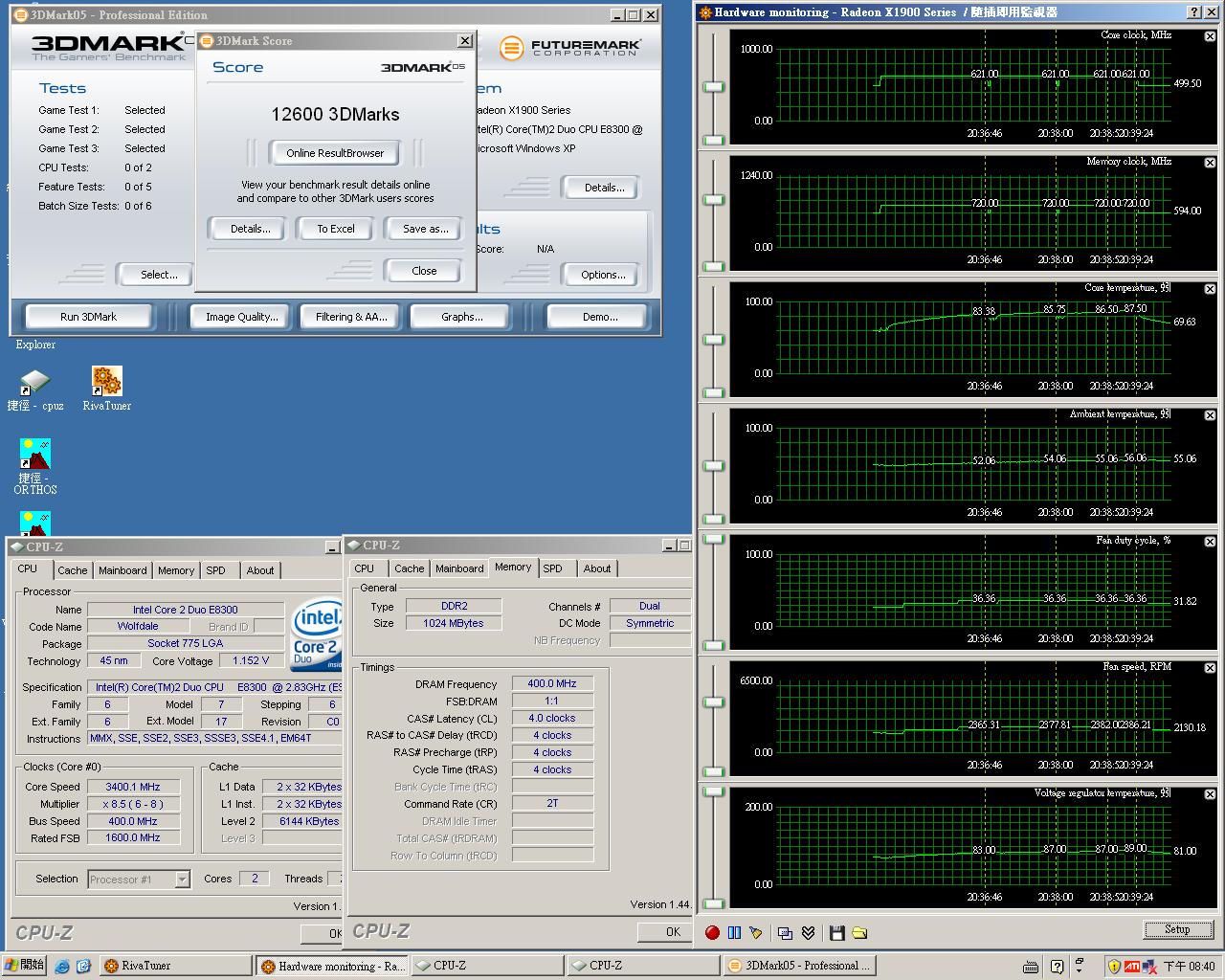Image resolution: width=1225 pixels, height=980 pixels.
Task: Adjust the Memory clock graph vertical slider
Action: 714,199
